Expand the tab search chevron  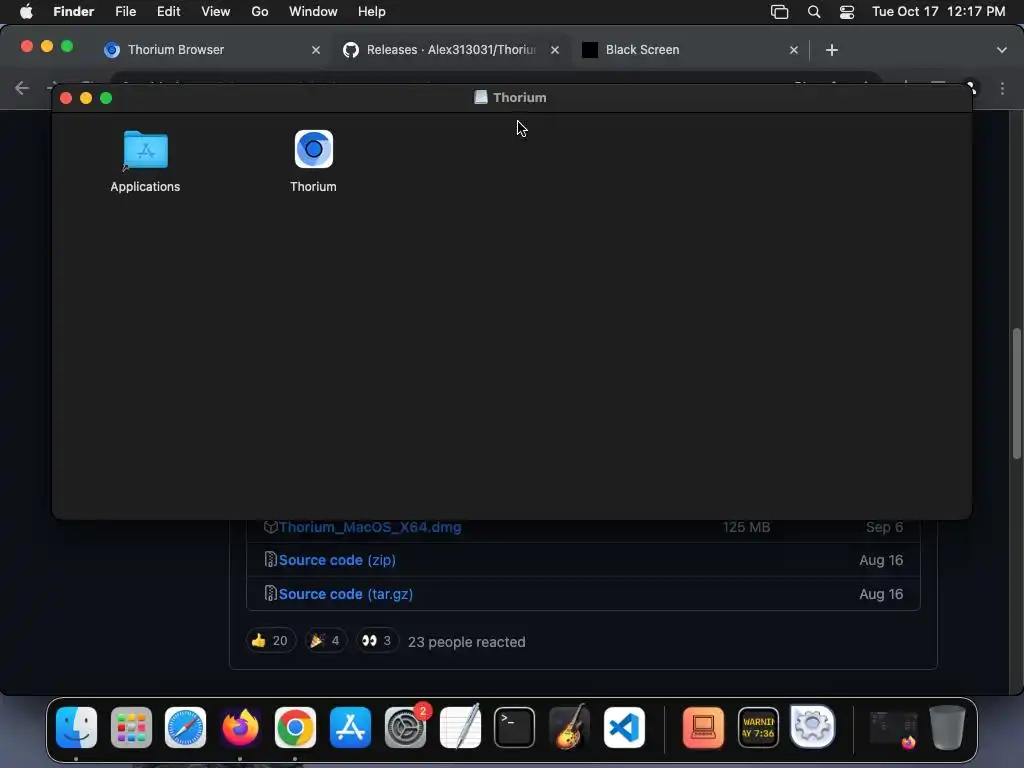click(x=1002, y=50)
